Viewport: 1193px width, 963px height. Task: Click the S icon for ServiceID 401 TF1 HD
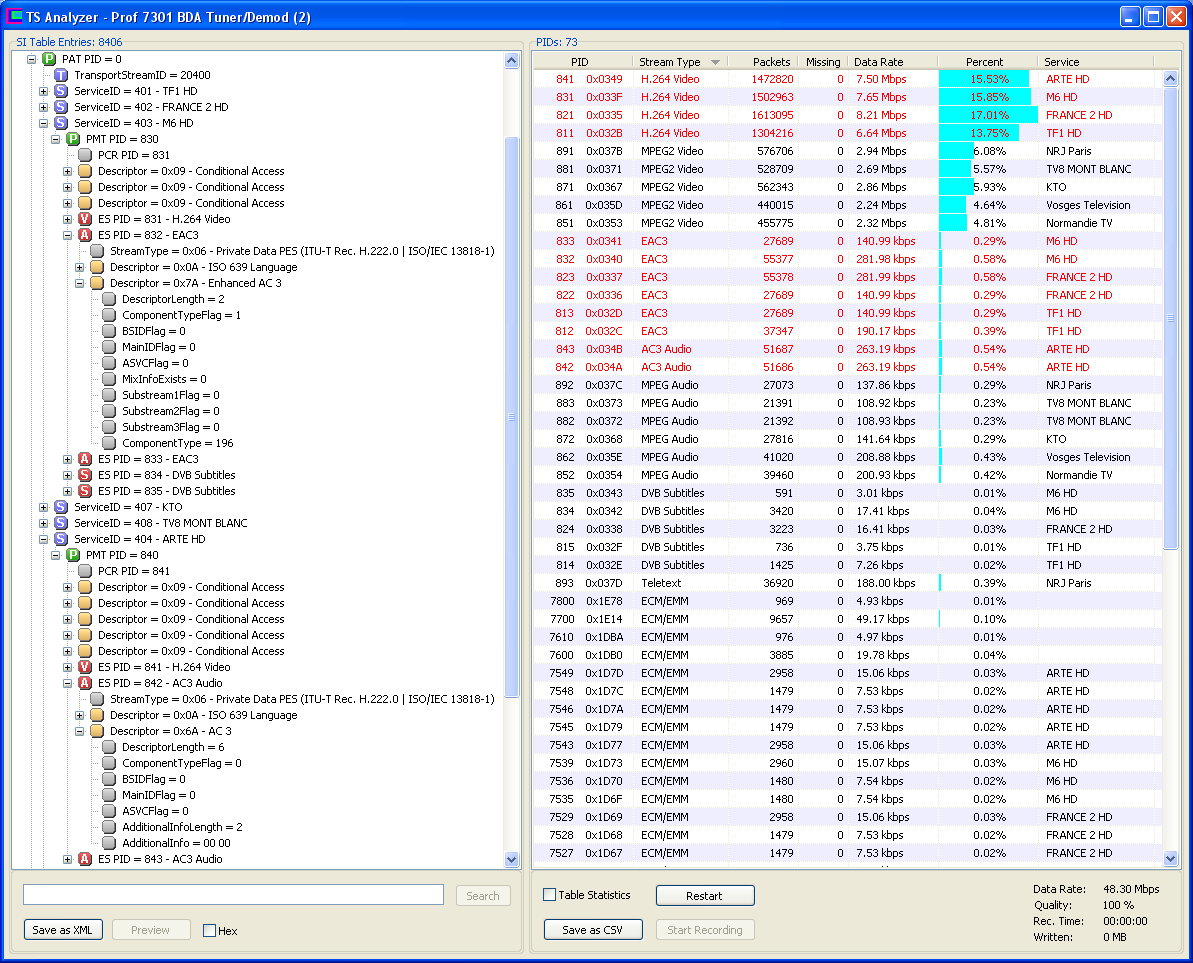(x=61, y=91)
